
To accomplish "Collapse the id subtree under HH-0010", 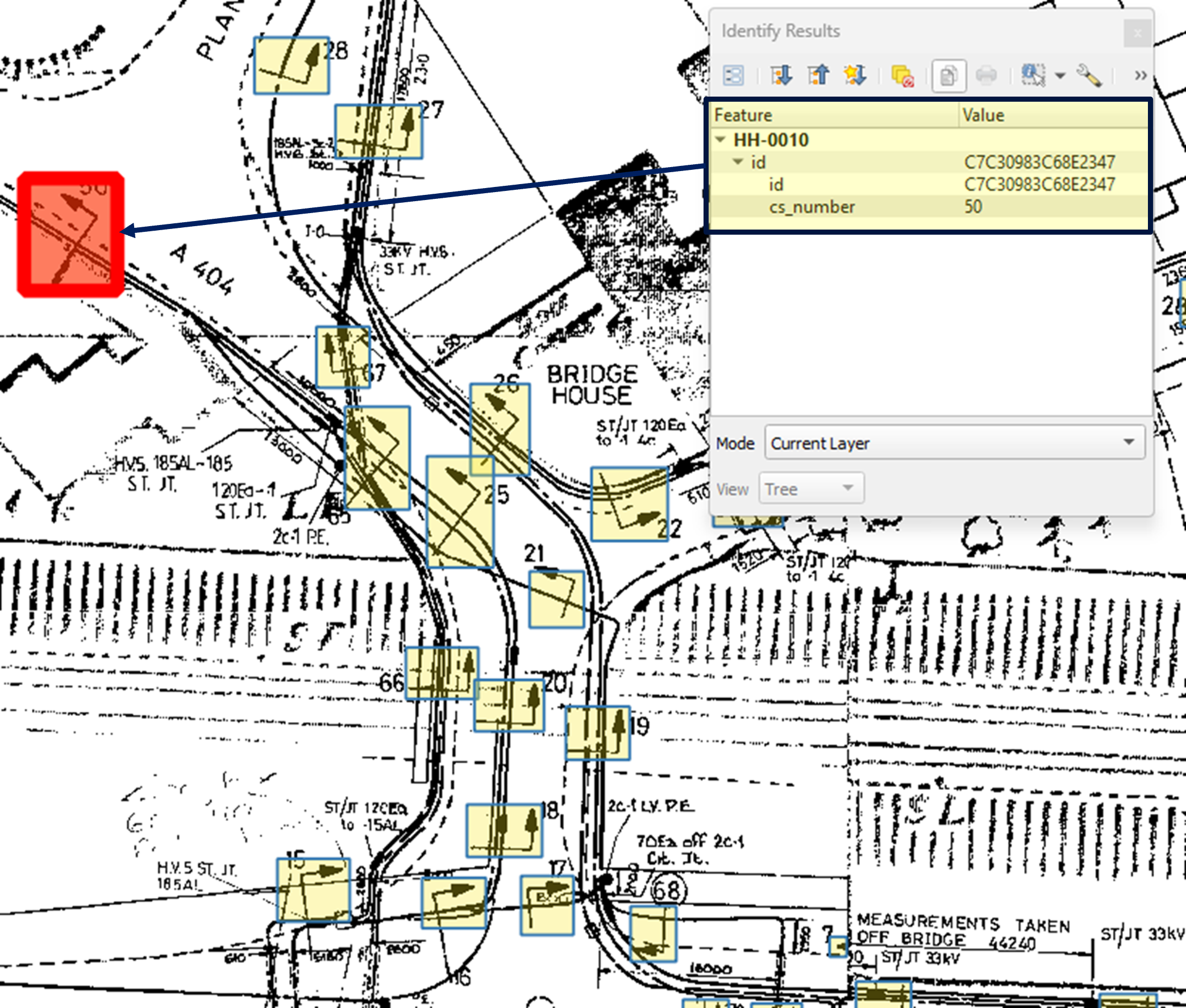I will (738, 163).
